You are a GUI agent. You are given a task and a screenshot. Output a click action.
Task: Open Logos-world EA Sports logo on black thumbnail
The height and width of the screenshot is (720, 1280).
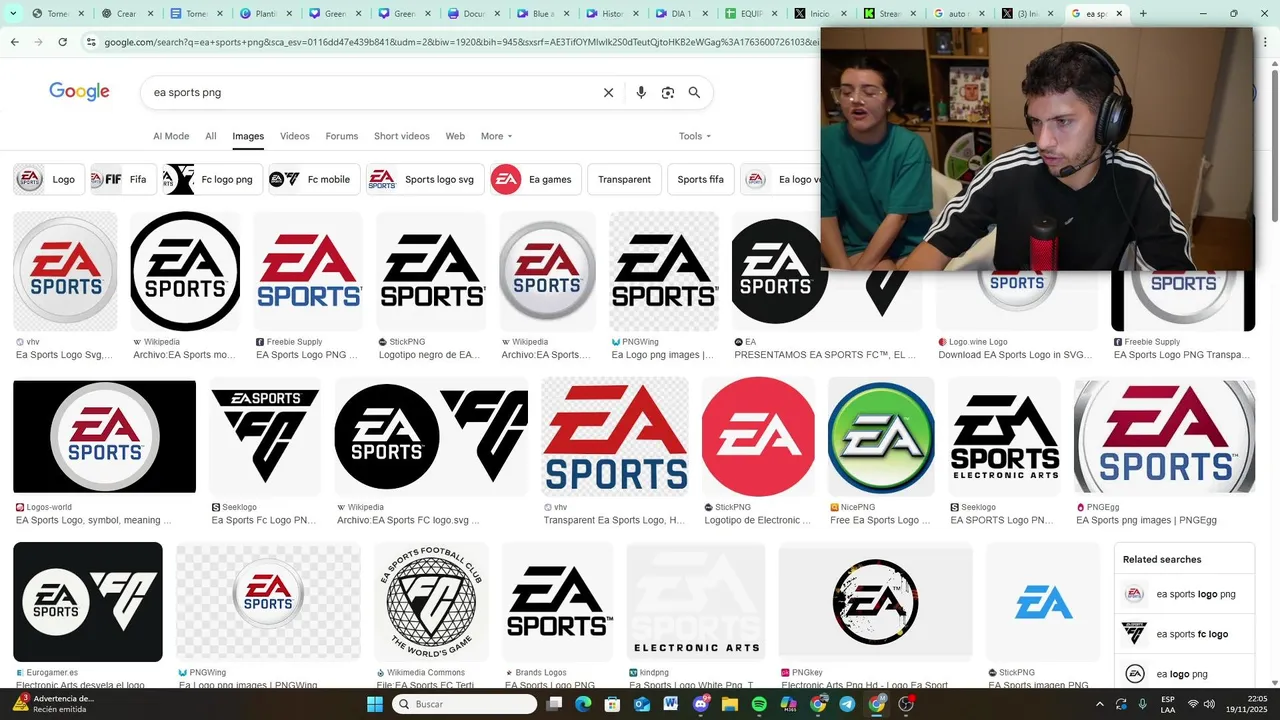[104, 436]
